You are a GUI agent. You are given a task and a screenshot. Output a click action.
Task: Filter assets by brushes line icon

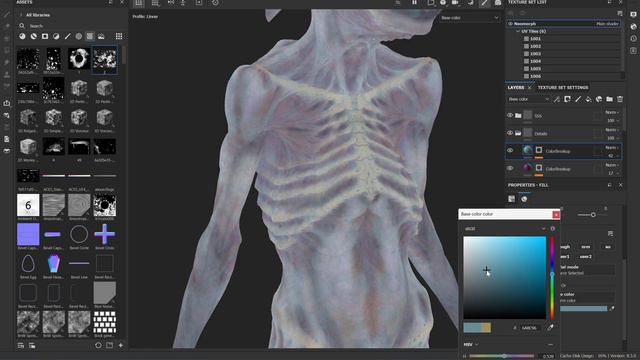(67, 36)
